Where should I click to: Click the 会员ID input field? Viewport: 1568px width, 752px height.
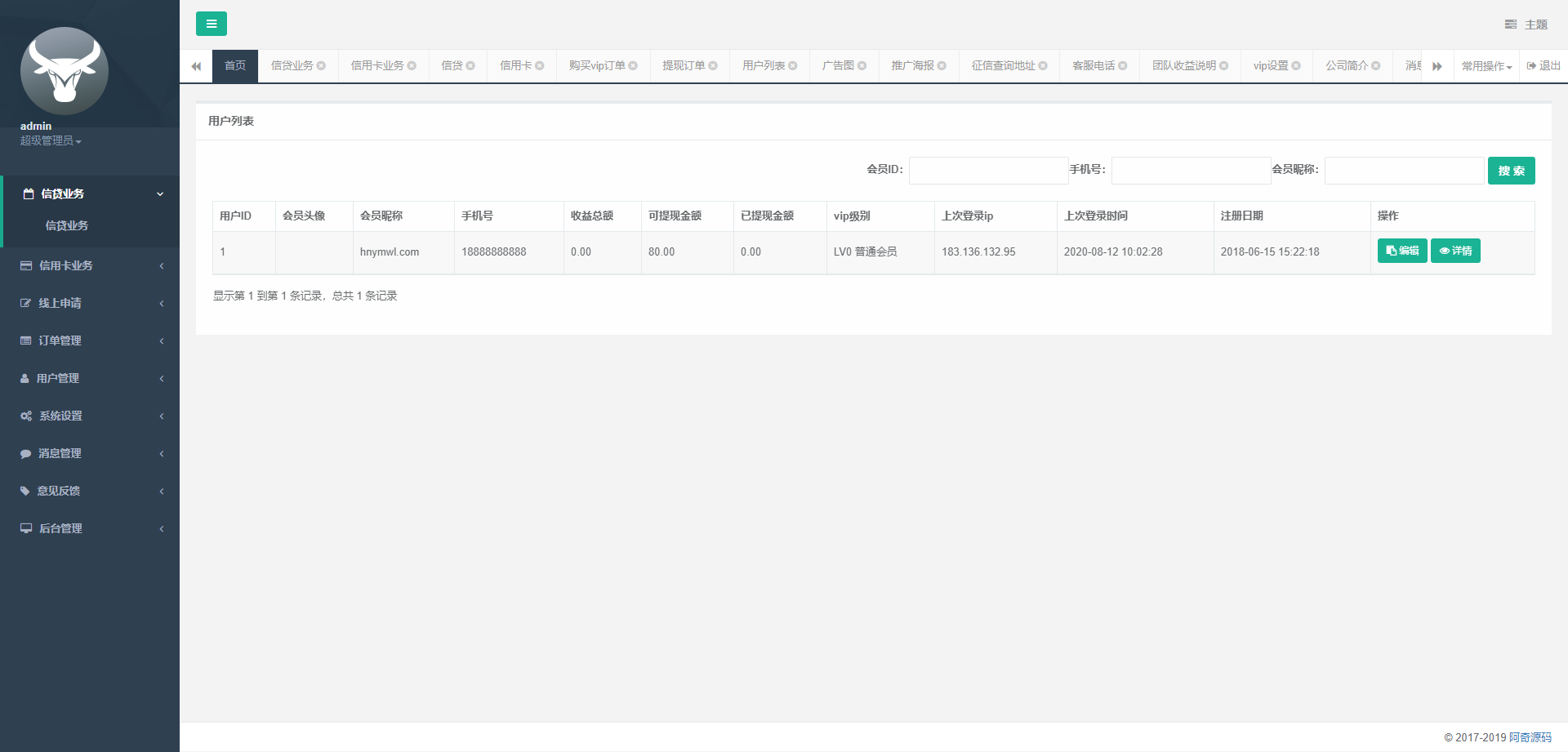pyautogui.click(x=988, y=171)
